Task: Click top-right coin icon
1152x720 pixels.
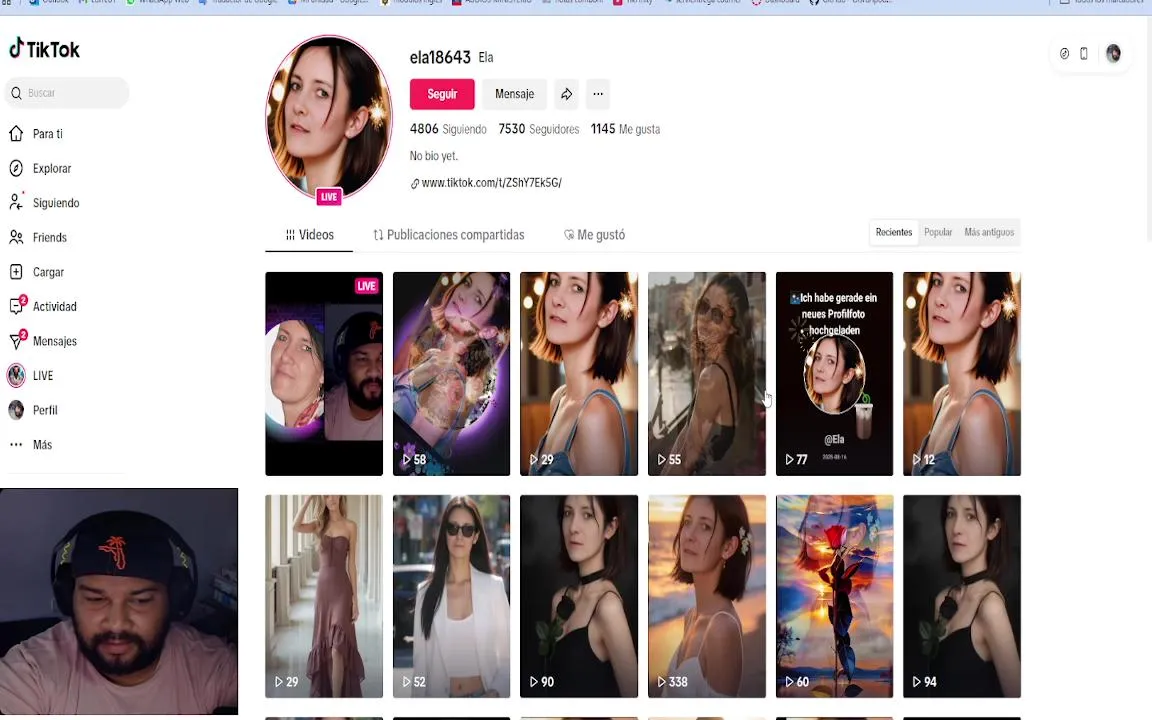Action: tap(1064, 54)
